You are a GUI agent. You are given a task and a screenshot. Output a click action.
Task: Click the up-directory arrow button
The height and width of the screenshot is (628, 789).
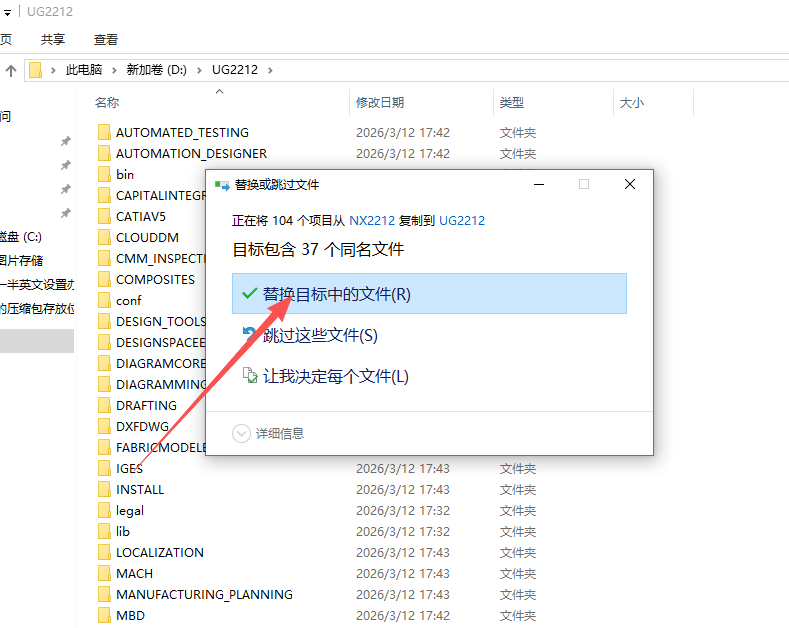(11, 70)
